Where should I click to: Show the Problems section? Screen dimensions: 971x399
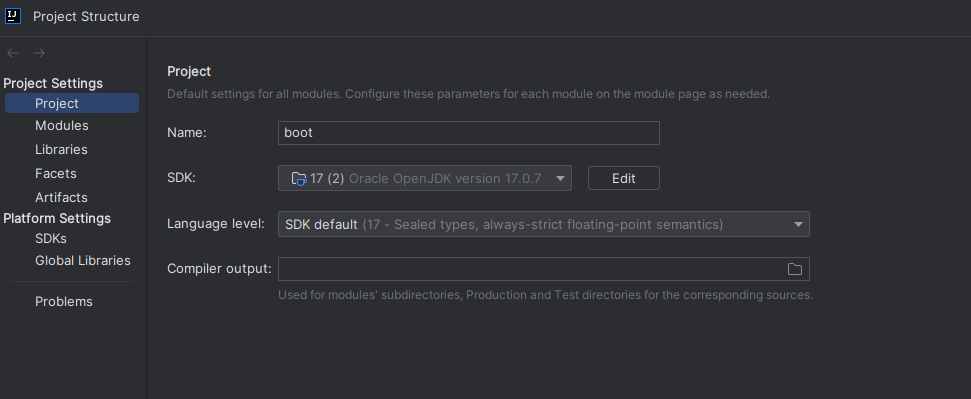click(64, 302)
